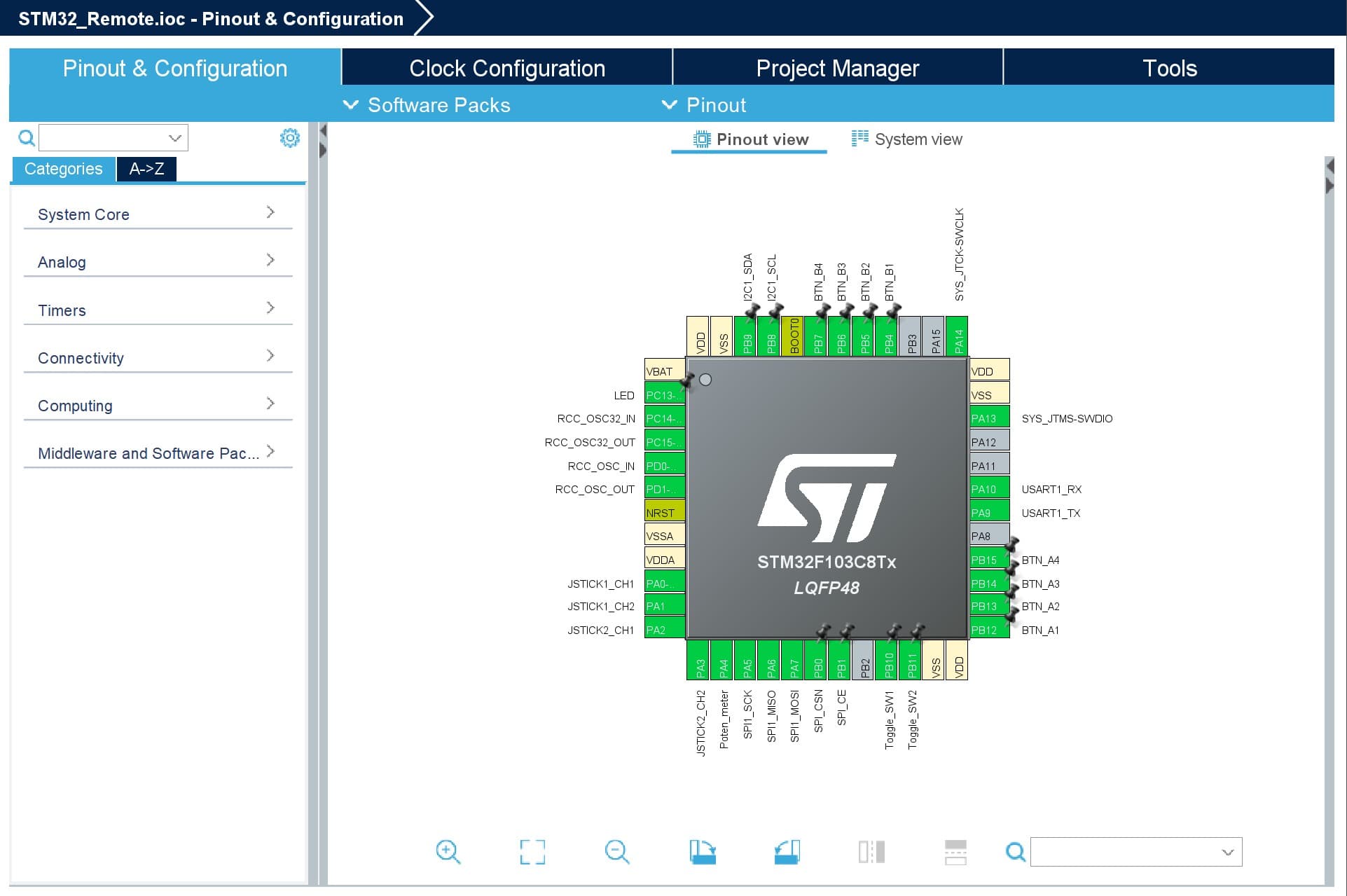
Task: Show the Pinout view
Action: [750, 139]
